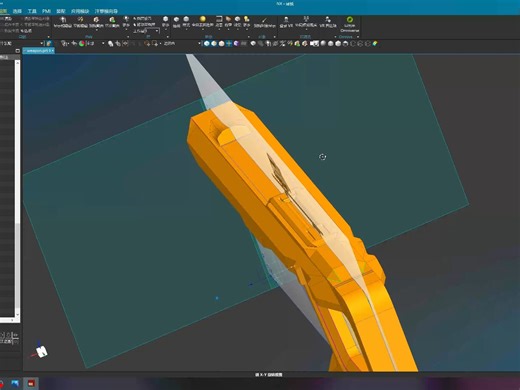
Task: Click the first light-blue sphere toolbar icon
Action: pos(207,43)
